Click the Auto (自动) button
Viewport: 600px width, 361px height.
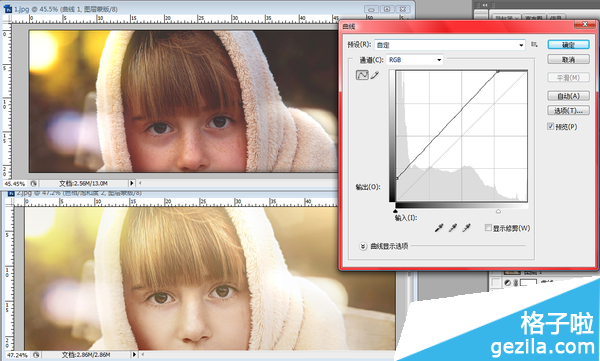[x=568, y=96]
